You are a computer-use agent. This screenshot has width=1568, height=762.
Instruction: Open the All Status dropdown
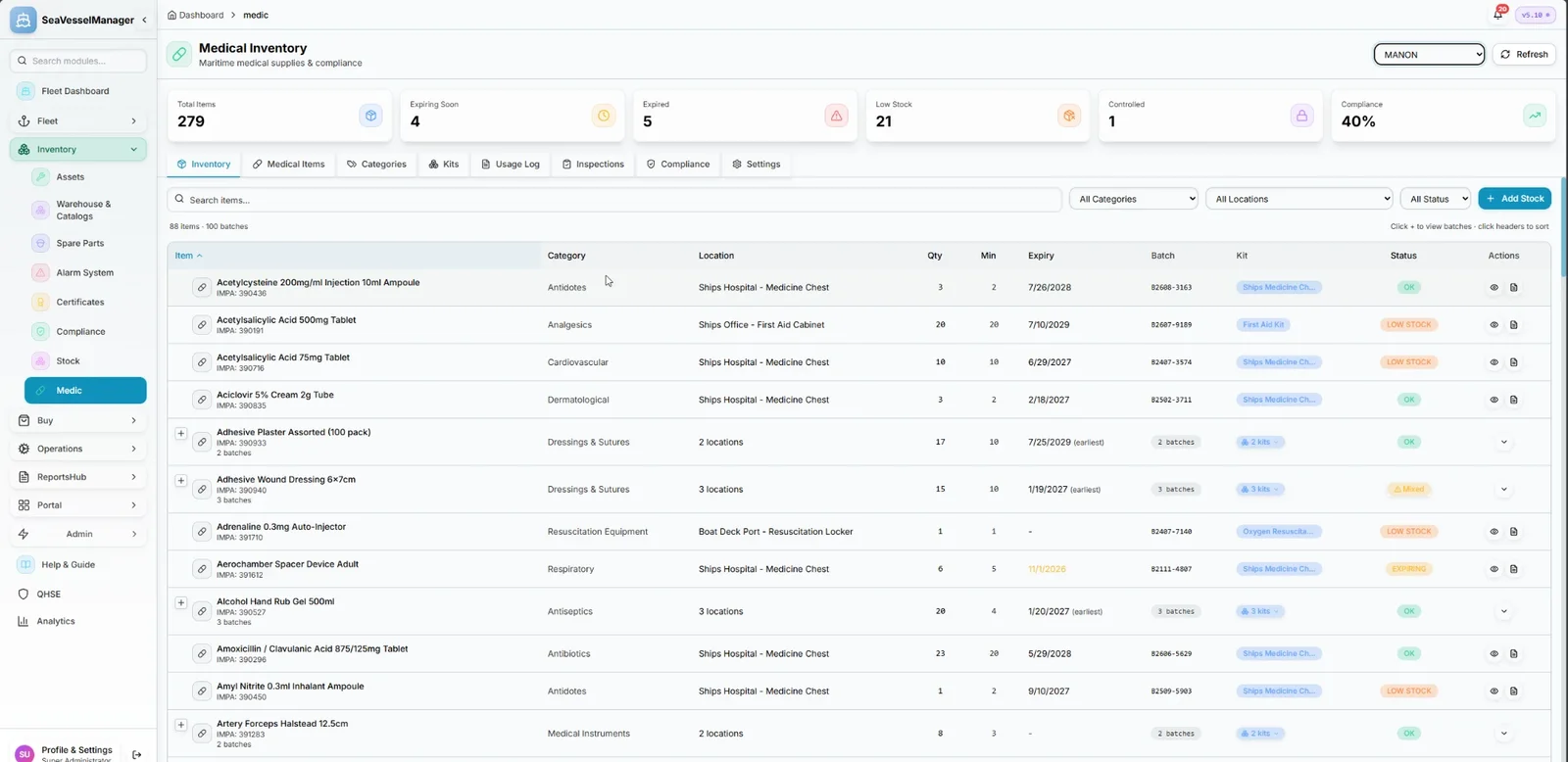click(x=1436, y=199)
